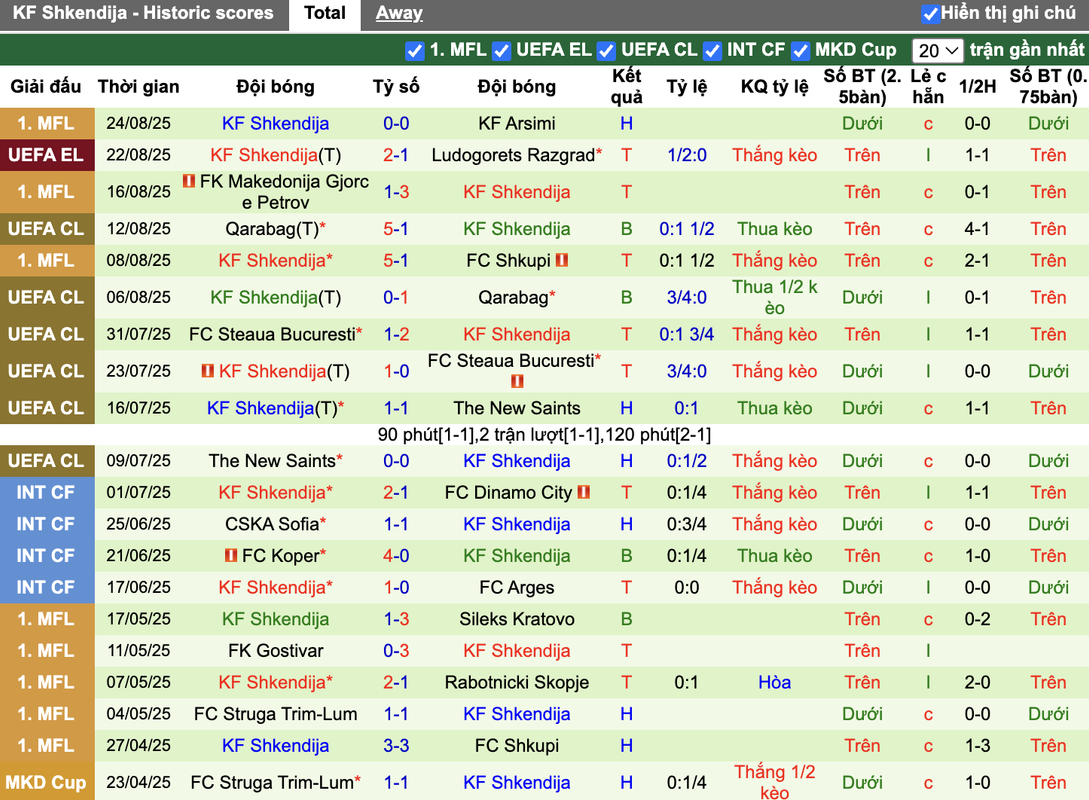The height and width of the screenshot is (800, 1089).
Task: Select the MKD Cup league label on 23/04/25
Action: pos(47,783)
